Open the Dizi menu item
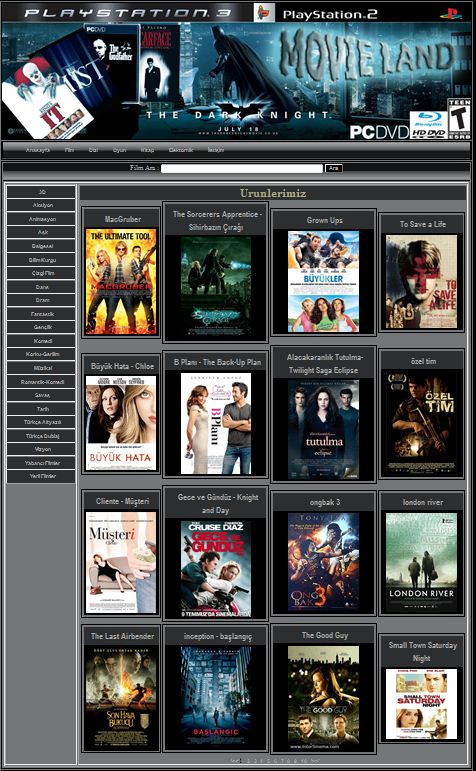This screenshot has width=476, height=771. point(93,150)
